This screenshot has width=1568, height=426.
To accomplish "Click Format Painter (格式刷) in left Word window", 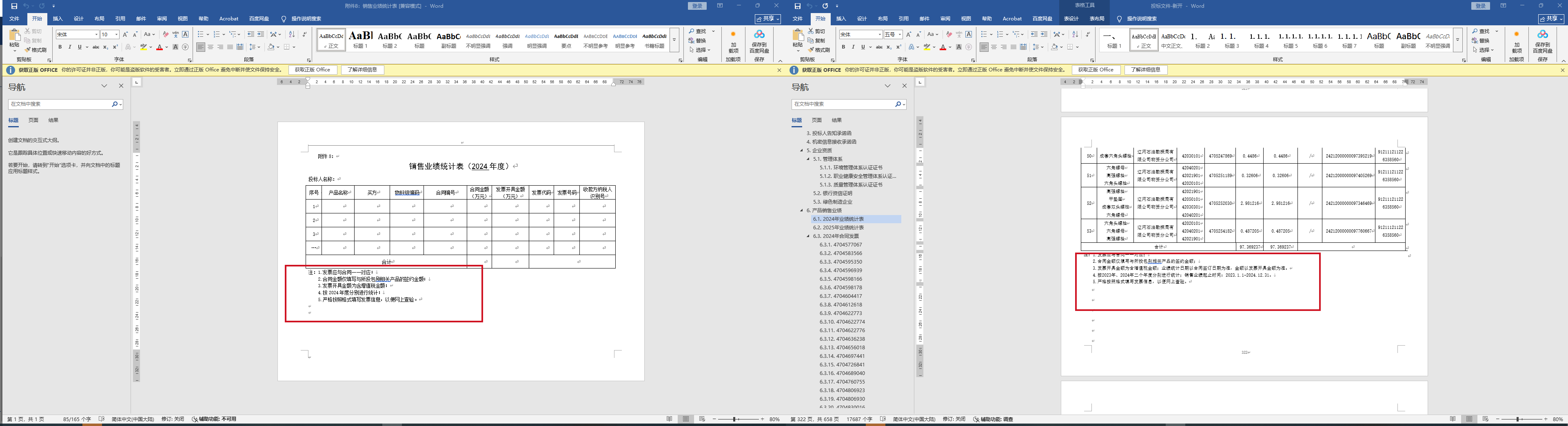I will pos(35,50).
